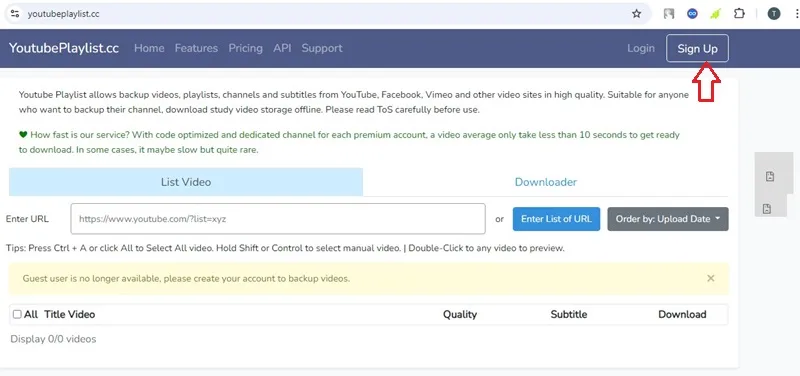Click the blue infinity extension icon

point(692,14)
